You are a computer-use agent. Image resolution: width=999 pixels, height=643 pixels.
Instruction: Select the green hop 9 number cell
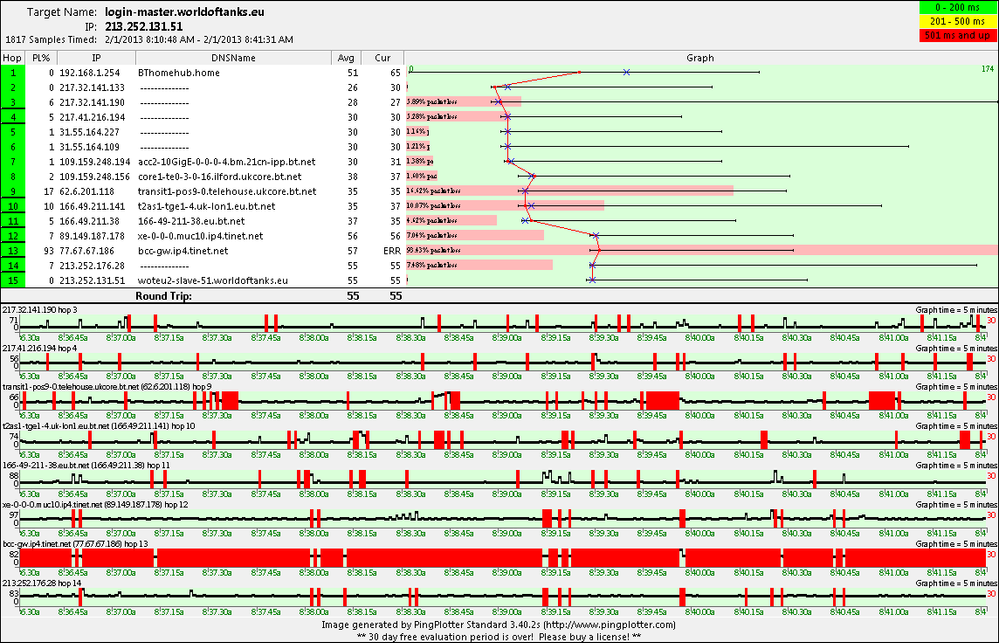[13, 191]
